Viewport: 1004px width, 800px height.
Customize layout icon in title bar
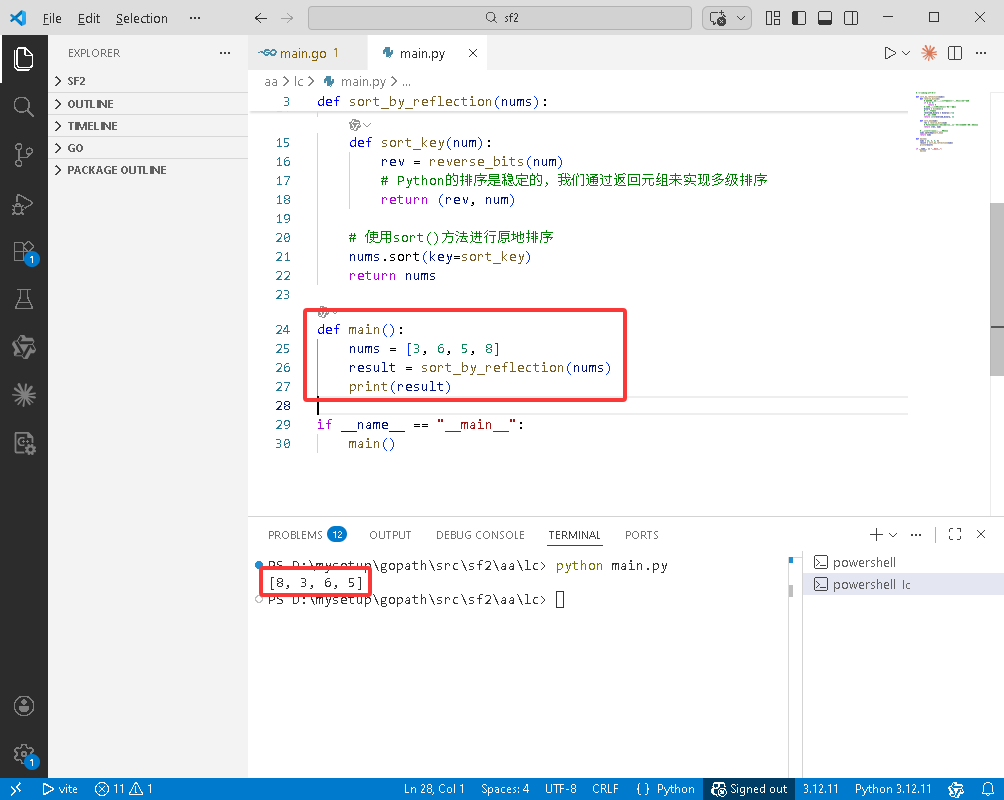[773, 18]
